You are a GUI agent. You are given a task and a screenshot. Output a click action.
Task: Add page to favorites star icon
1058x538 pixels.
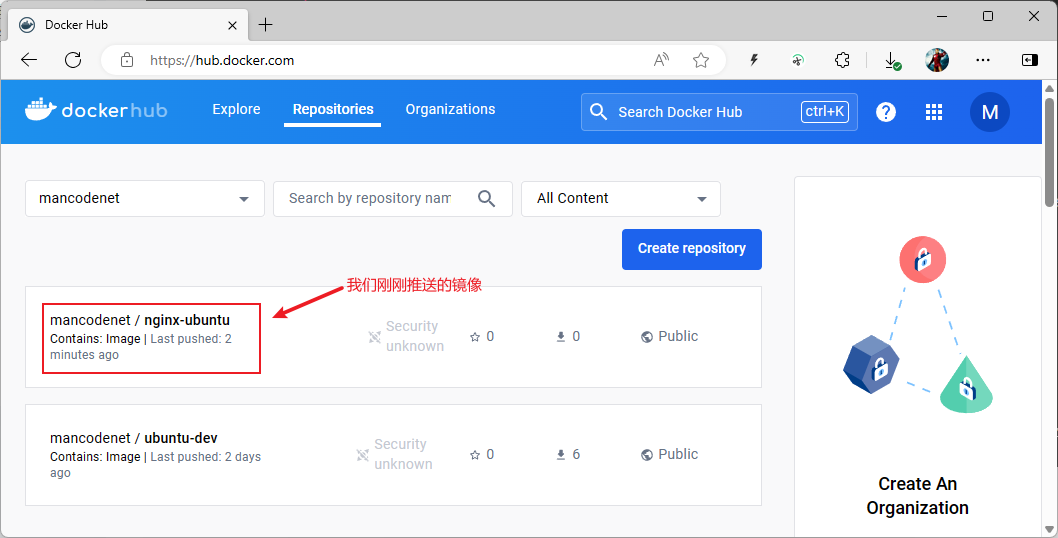point(701,60)
